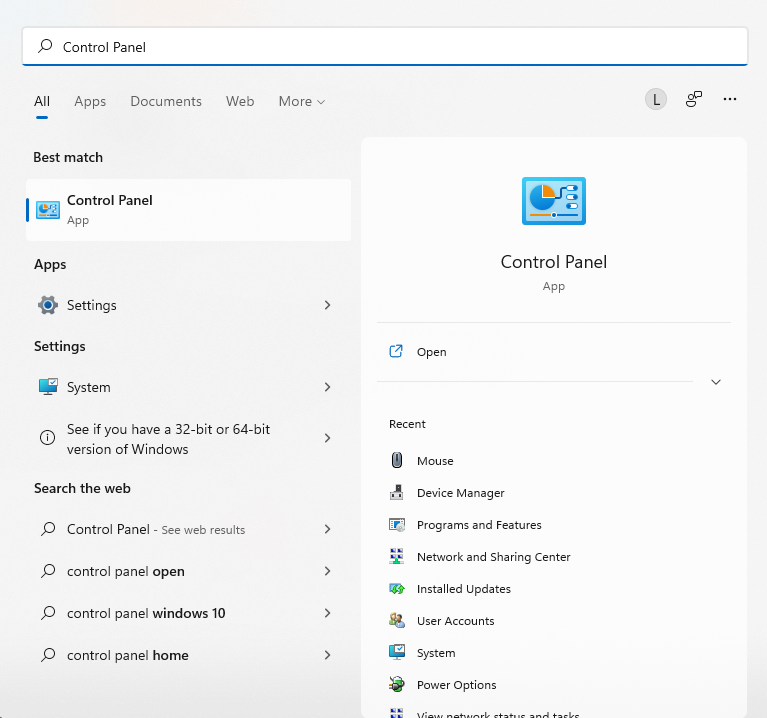Click the Power Options icon

pyautogui.click(x=397, y=684)
